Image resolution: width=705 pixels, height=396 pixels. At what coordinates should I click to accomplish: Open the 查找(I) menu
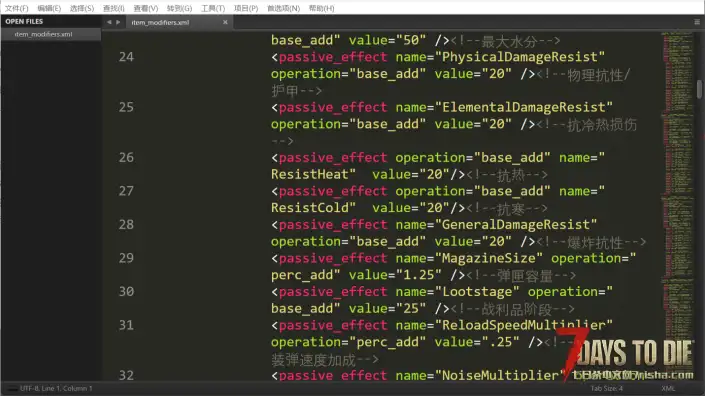[114, 8]
